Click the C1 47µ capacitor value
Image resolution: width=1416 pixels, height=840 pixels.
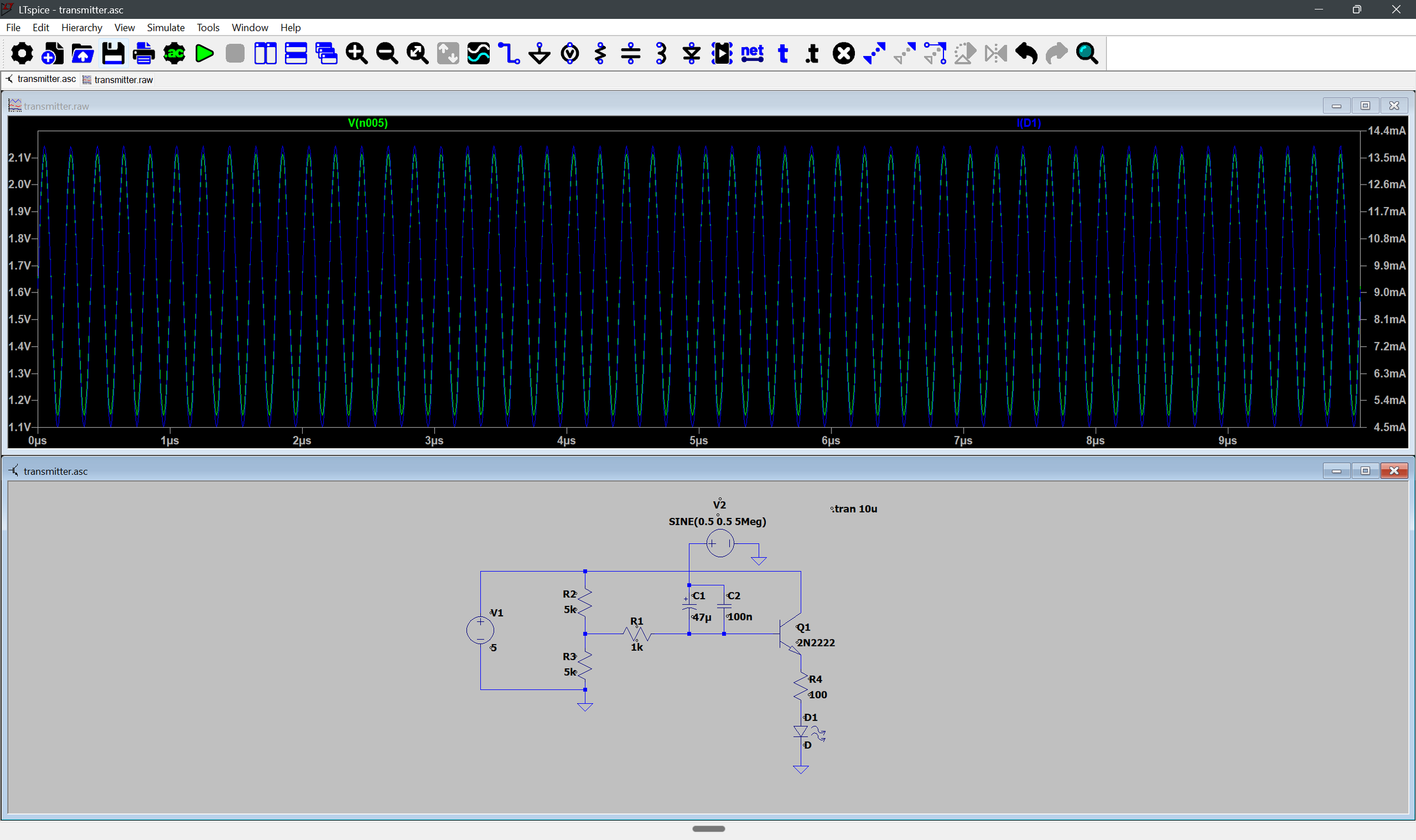pyautogui.click(x=701, y=618)
